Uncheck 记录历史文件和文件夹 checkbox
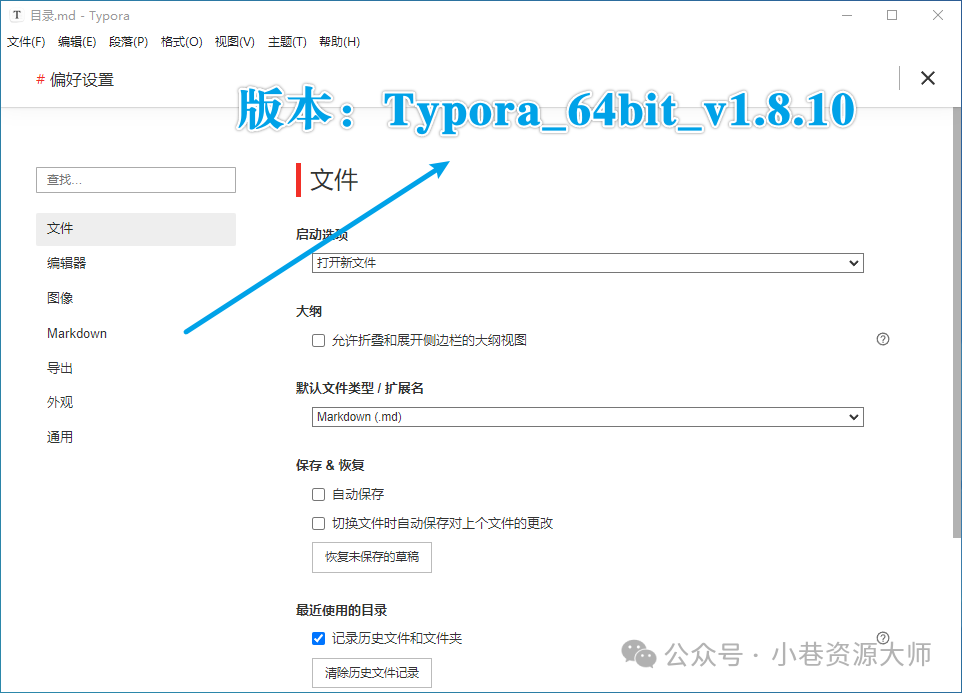This screenshot has height=693, width=962. coord(318,638)
